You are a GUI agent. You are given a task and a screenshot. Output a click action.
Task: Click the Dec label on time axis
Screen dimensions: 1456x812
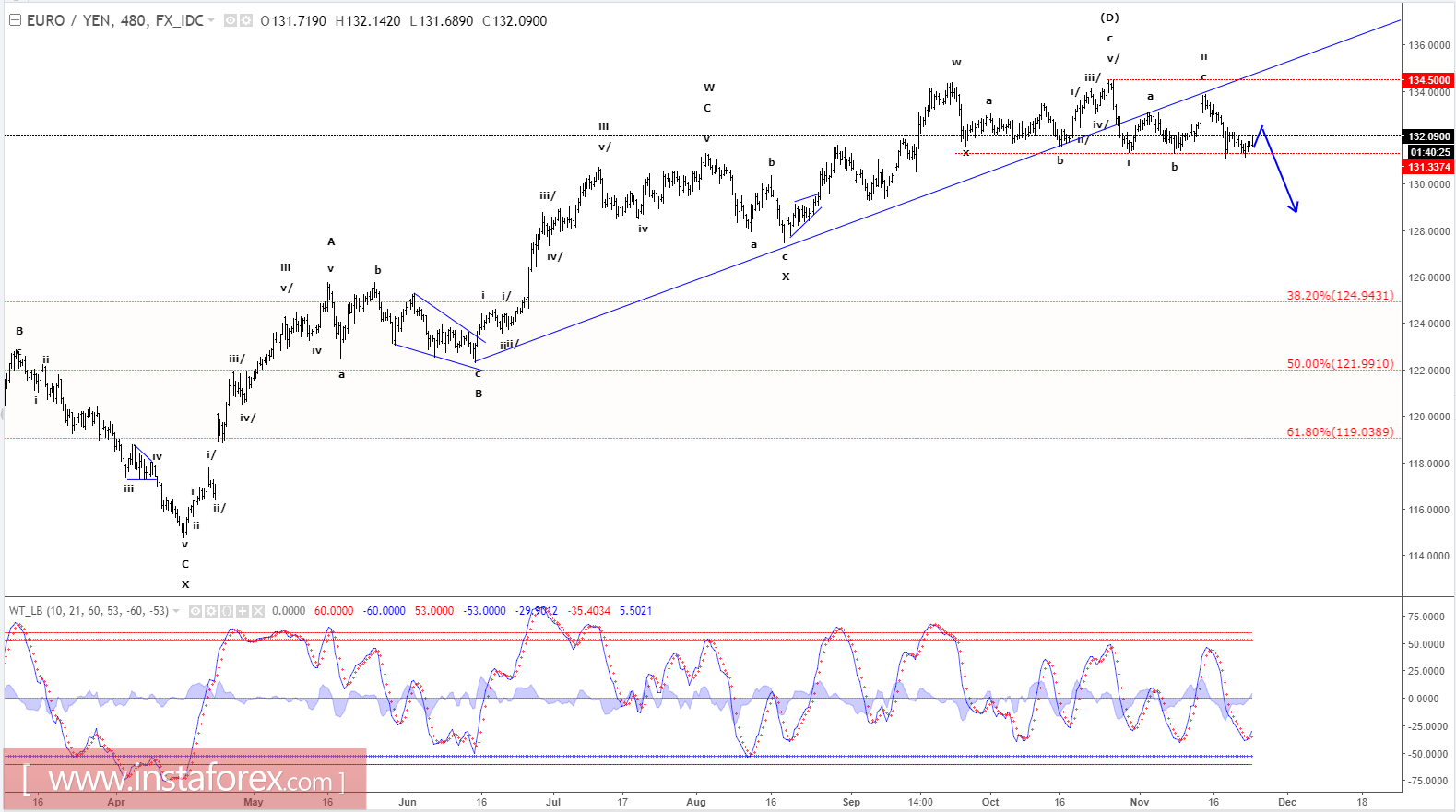pos(1287,802)
